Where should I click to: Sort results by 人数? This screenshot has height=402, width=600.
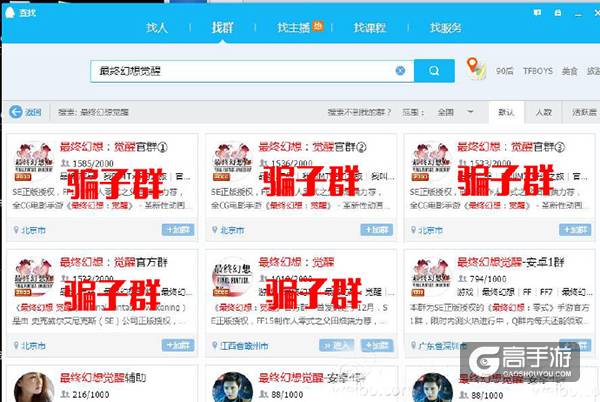[543, 112]
